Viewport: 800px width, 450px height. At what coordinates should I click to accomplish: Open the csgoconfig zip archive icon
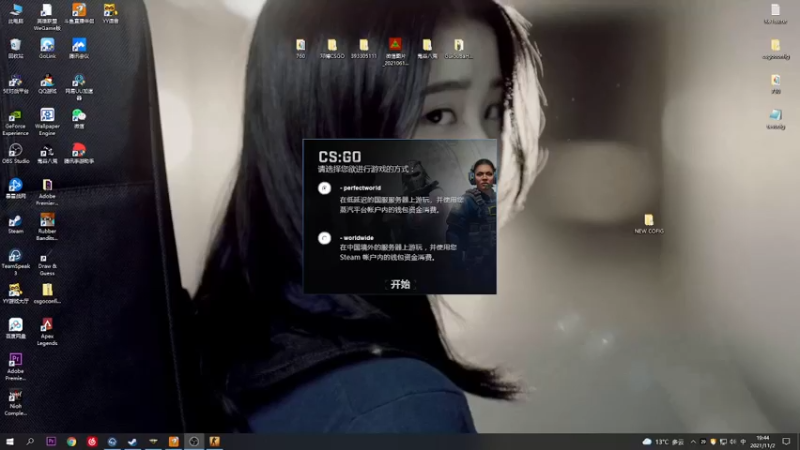click(47, 294)
